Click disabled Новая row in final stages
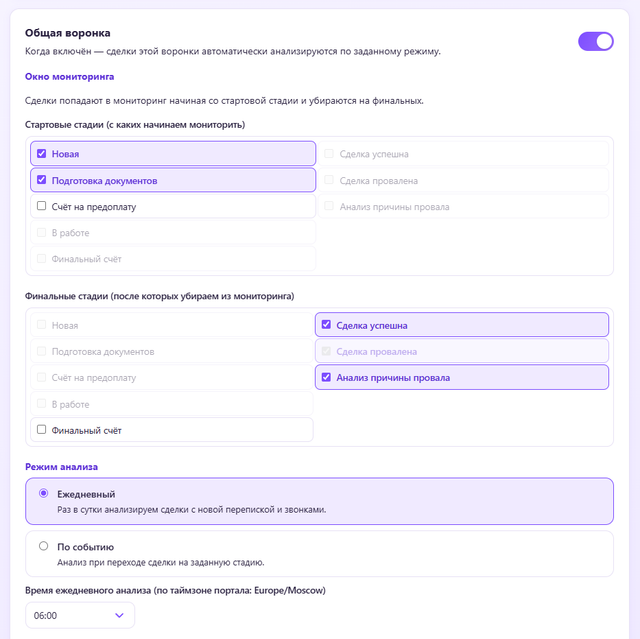 [172, 325]
